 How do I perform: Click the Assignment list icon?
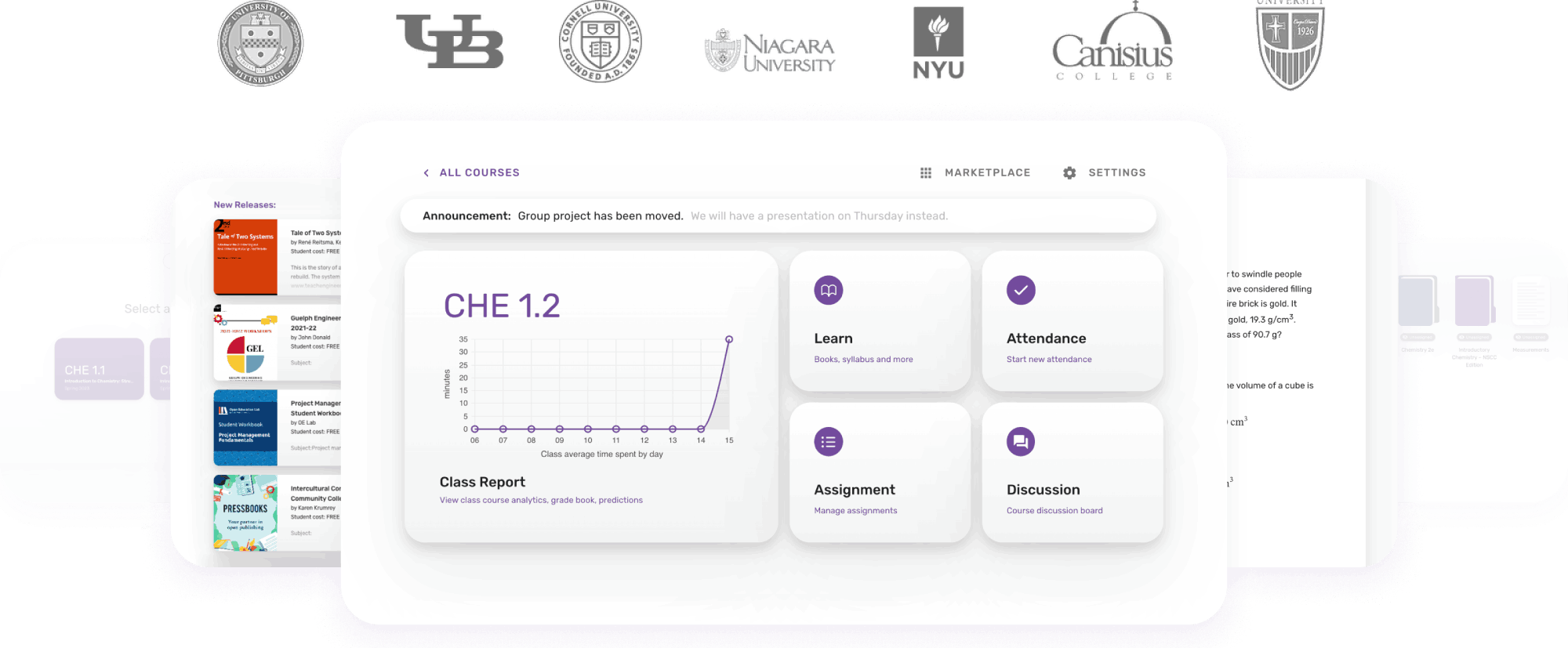coord(829,442)
